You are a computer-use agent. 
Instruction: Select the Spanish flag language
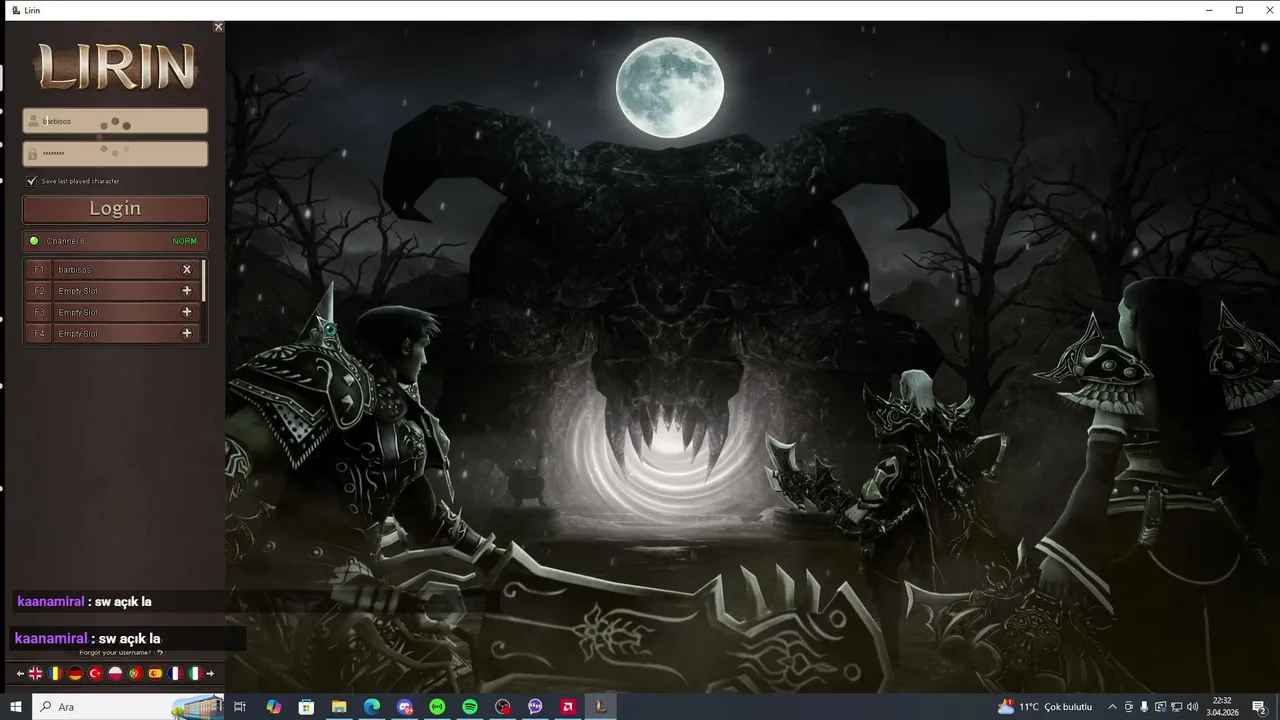[x=155, y=674]
